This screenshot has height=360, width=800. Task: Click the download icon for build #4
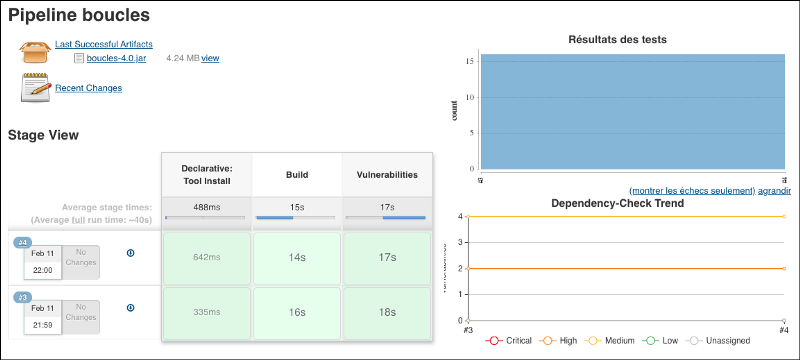[x=130, y=253]
